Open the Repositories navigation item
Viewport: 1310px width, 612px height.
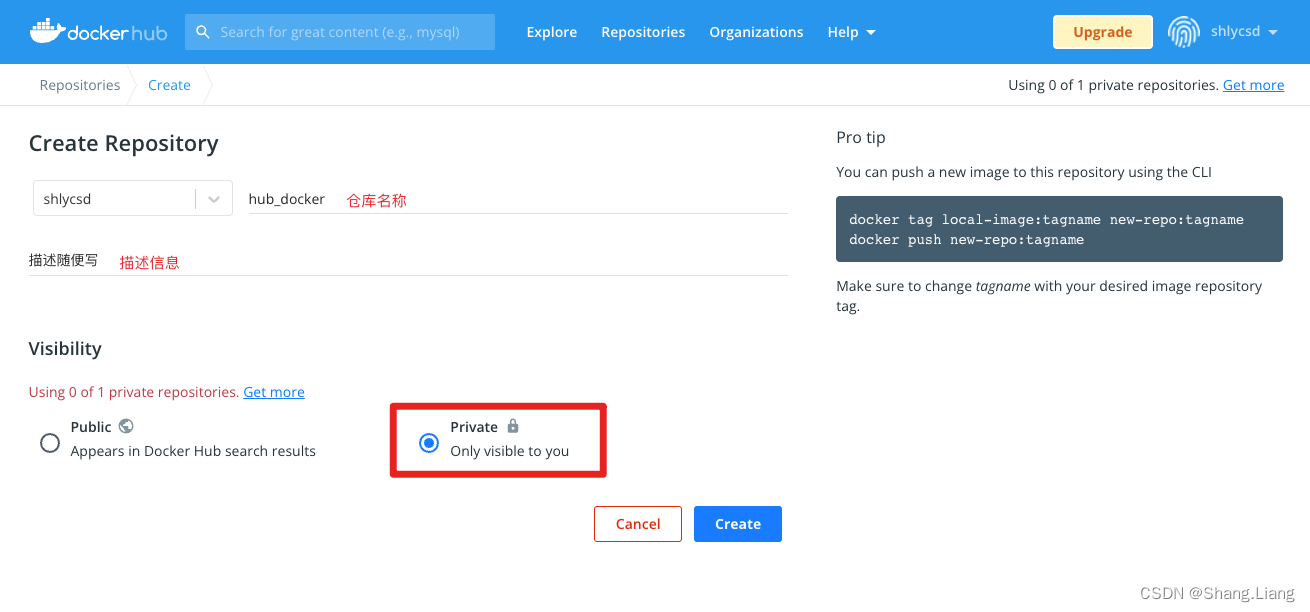point(643,32)
